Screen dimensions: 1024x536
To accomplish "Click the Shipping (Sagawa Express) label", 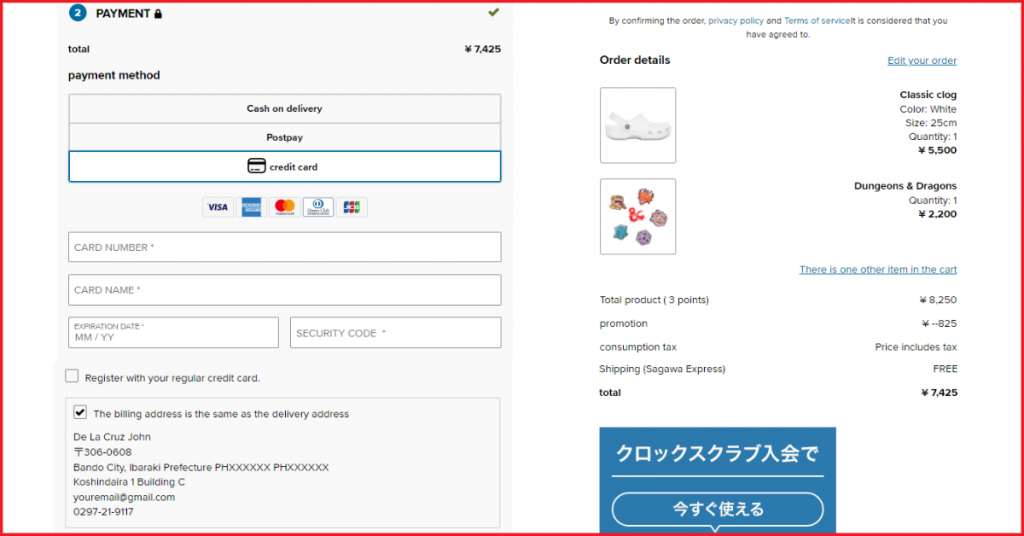I will point(662,370).
